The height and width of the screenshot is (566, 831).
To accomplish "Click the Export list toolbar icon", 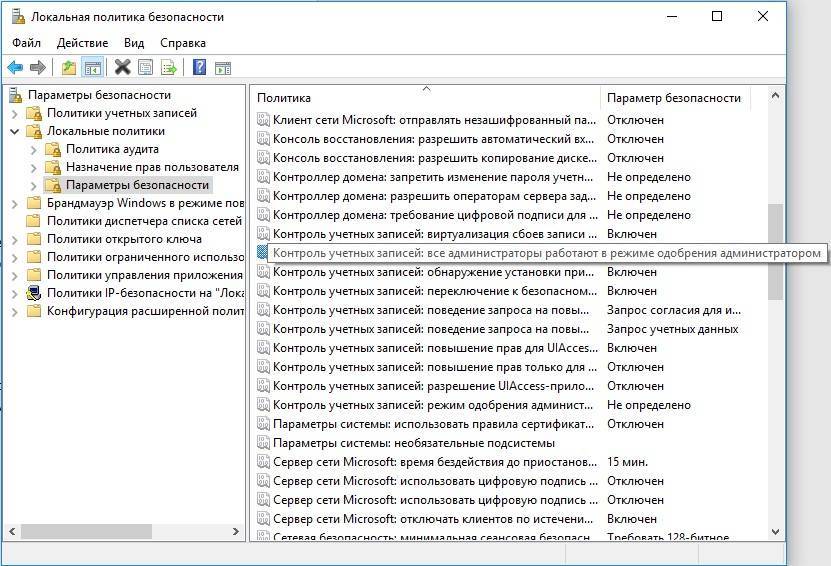I will coord(169,67).
